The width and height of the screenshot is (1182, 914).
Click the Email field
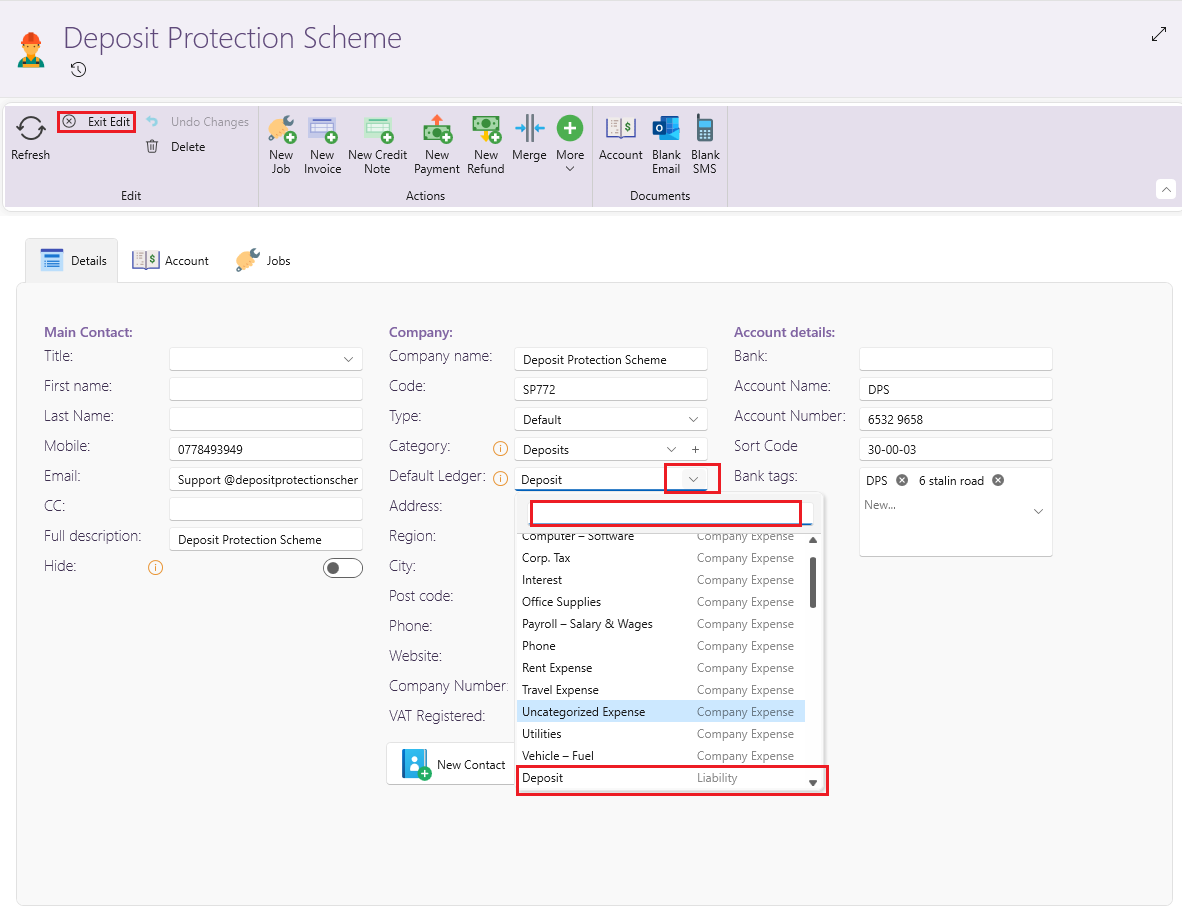pyautogui.click(x=266, y=480)
